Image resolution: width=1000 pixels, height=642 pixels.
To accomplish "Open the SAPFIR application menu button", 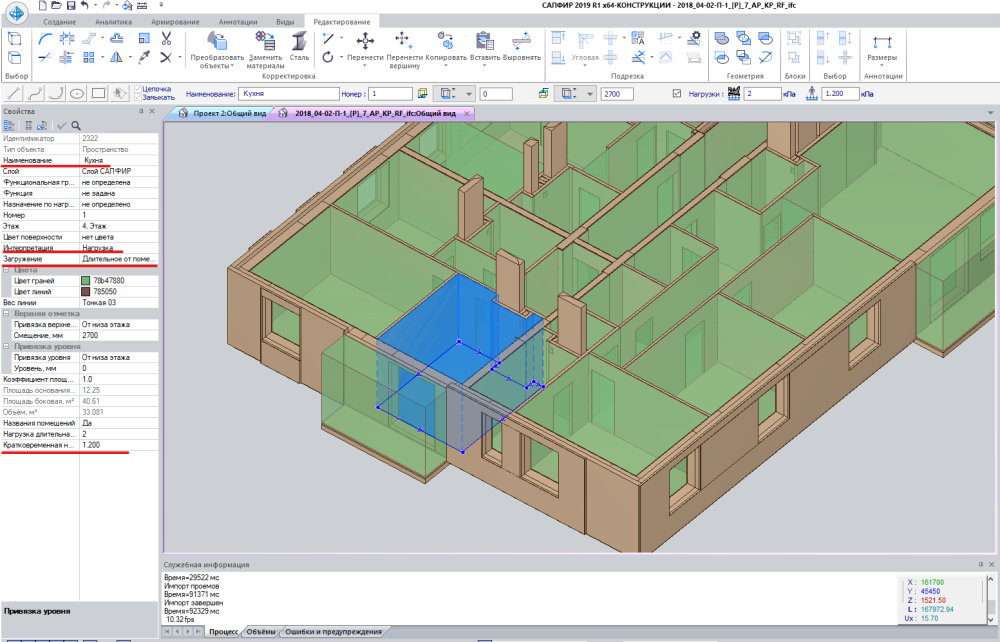I will pyautogui.click(x=17, y=11).
